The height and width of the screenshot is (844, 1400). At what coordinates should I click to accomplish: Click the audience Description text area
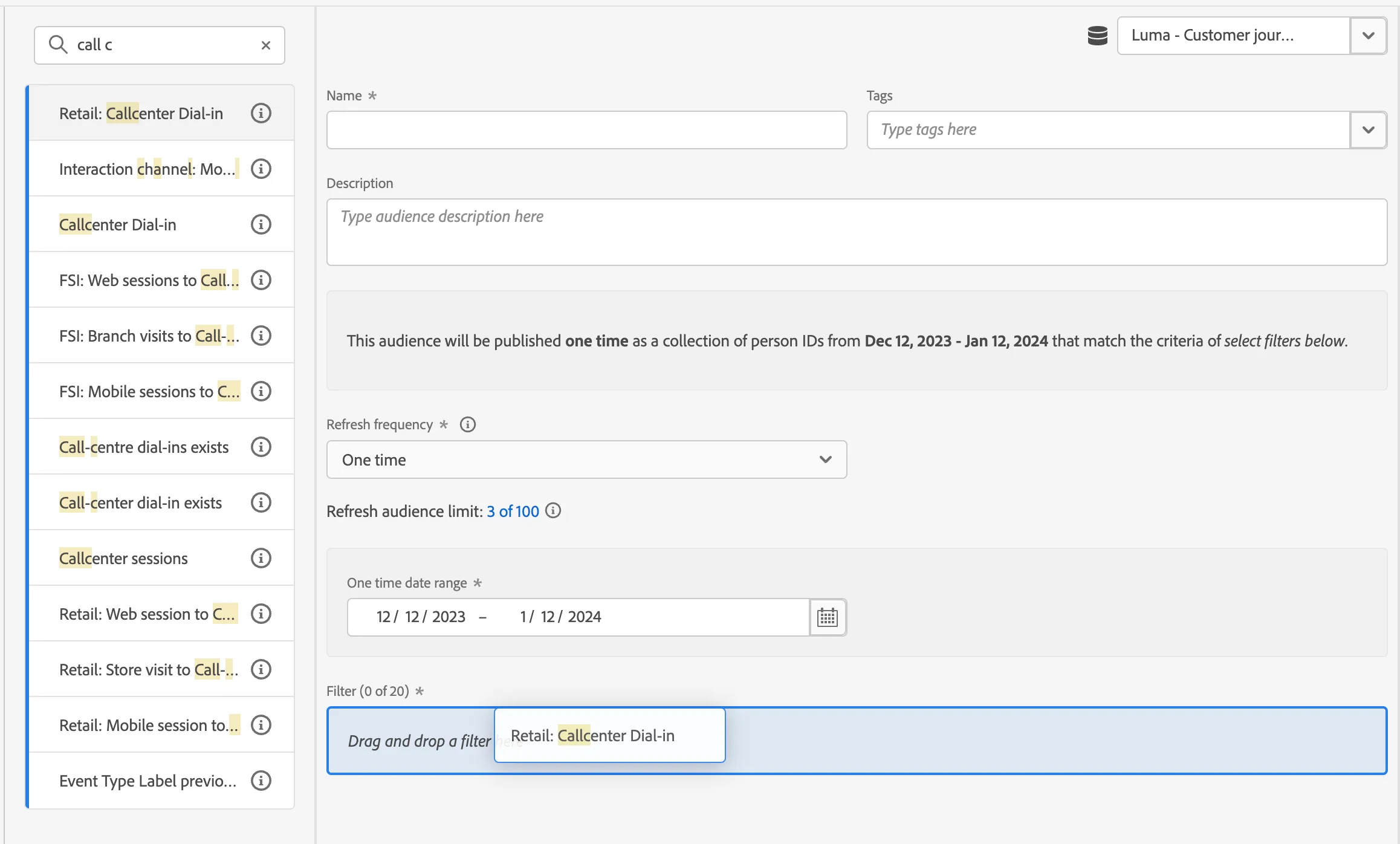[857, 232]
